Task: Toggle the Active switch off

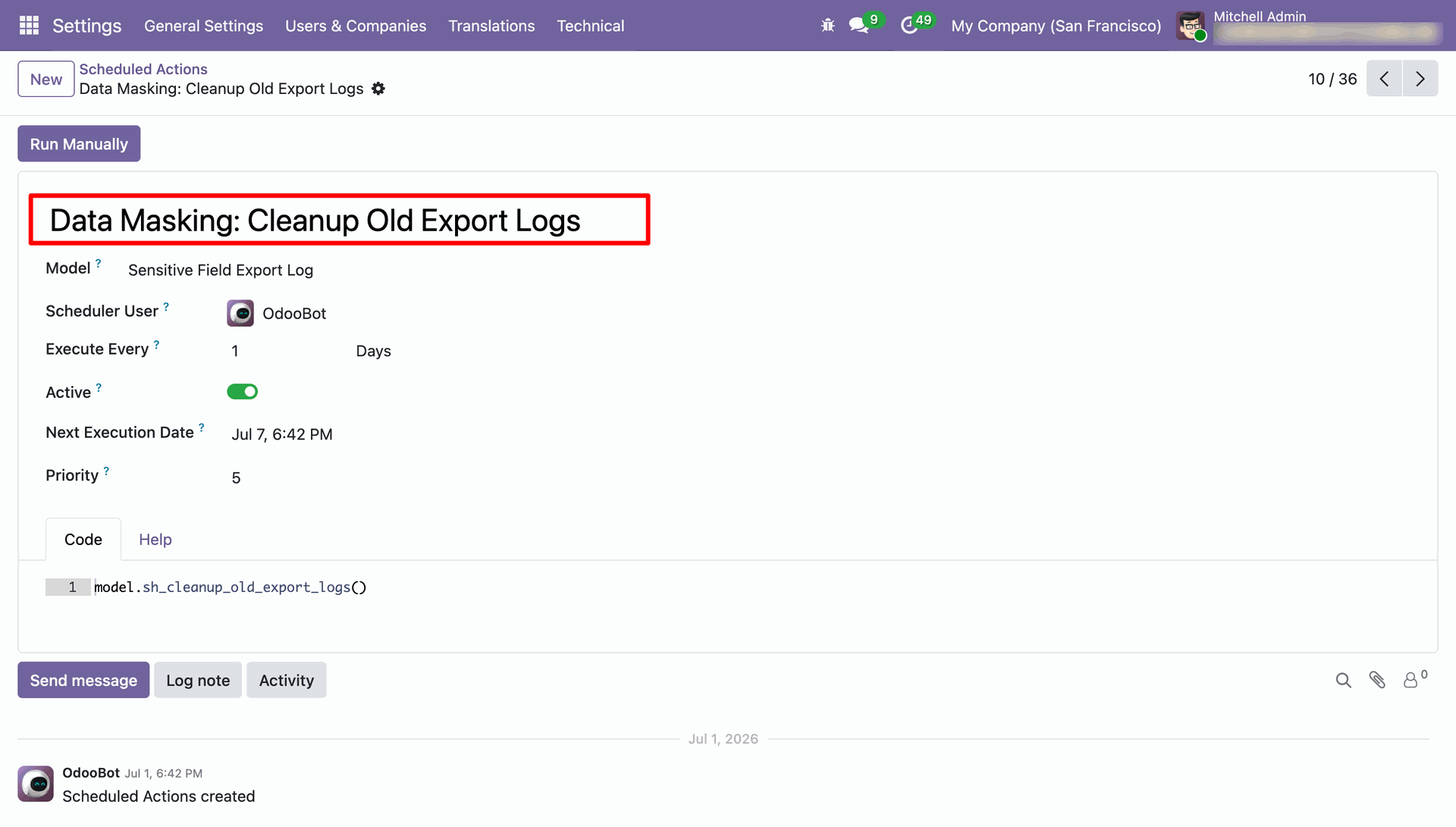Action: pos(243,392)
